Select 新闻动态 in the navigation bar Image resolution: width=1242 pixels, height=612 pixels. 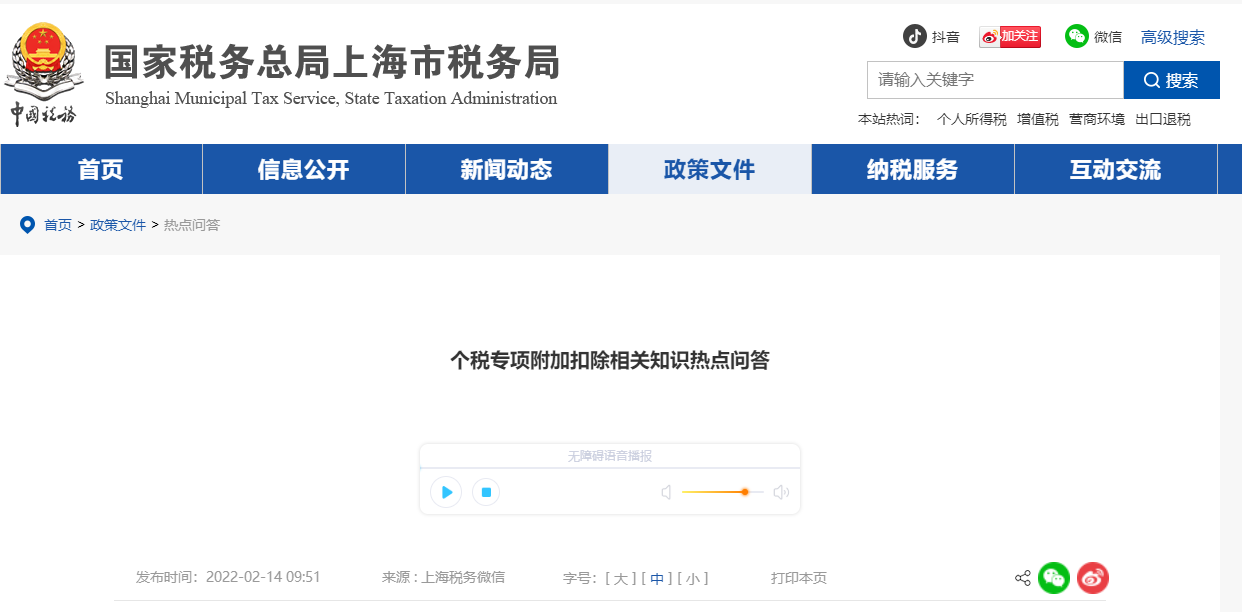pos(506,169)
